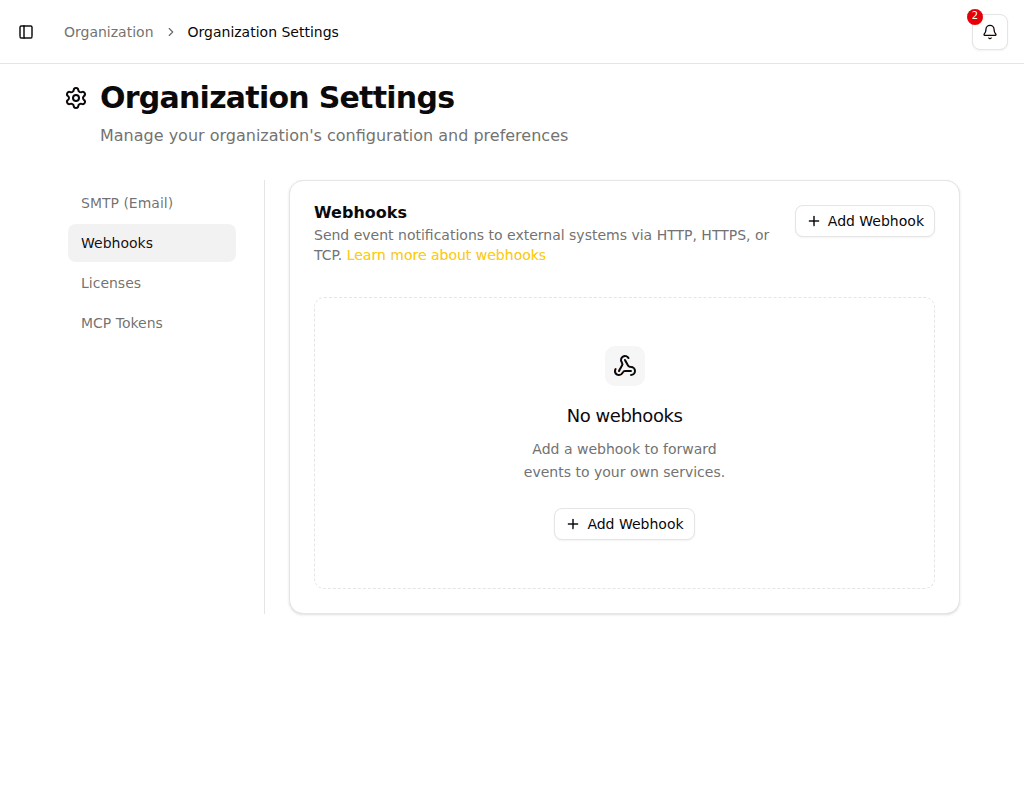The width and height of the screenshot is (1024, 800).
Task: Toggle the sidebar panel icon
Action: [26, 32]
